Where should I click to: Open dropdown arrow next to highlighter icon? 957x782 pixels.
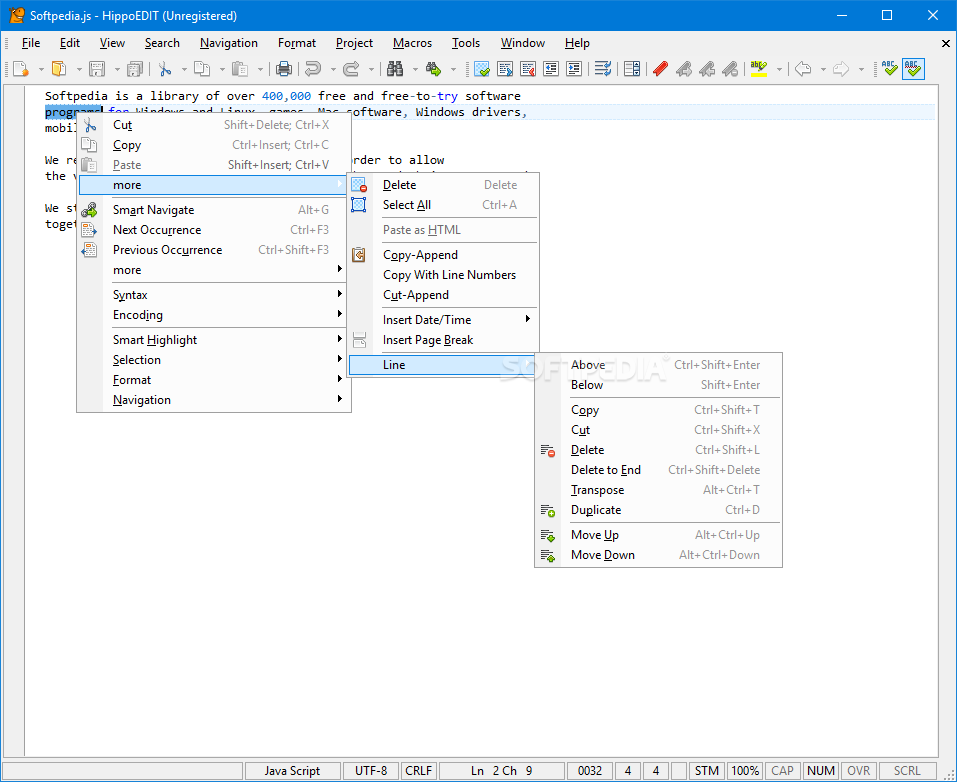pos(779,70)
